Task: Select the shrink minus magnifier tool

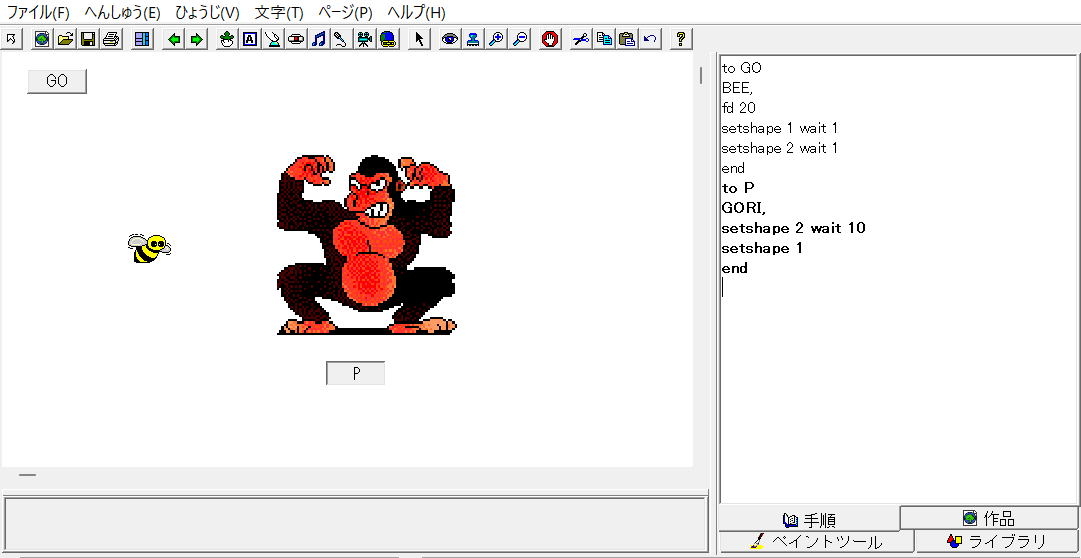Action: (x=519, y=39)
